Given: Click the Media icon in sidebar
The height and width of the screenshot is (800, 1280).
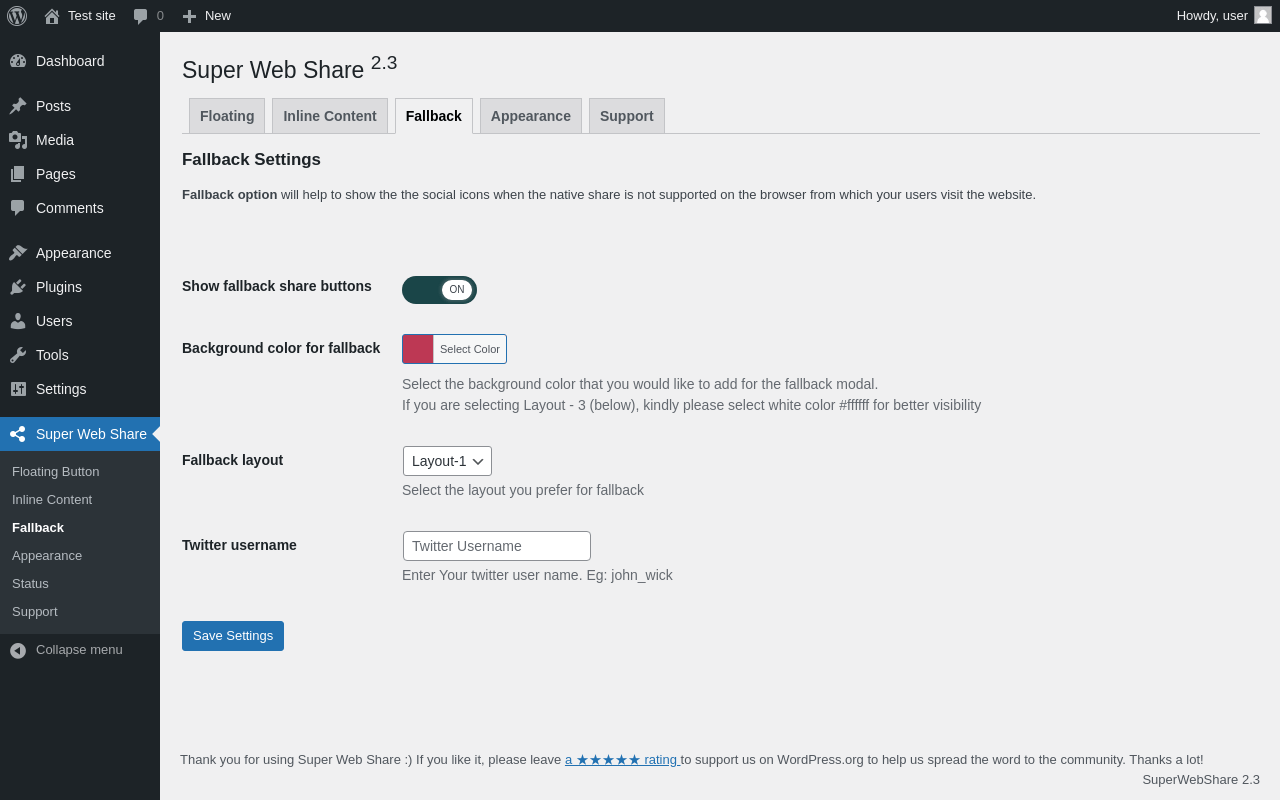Looking at the screenshot, I should coord(18,140).
